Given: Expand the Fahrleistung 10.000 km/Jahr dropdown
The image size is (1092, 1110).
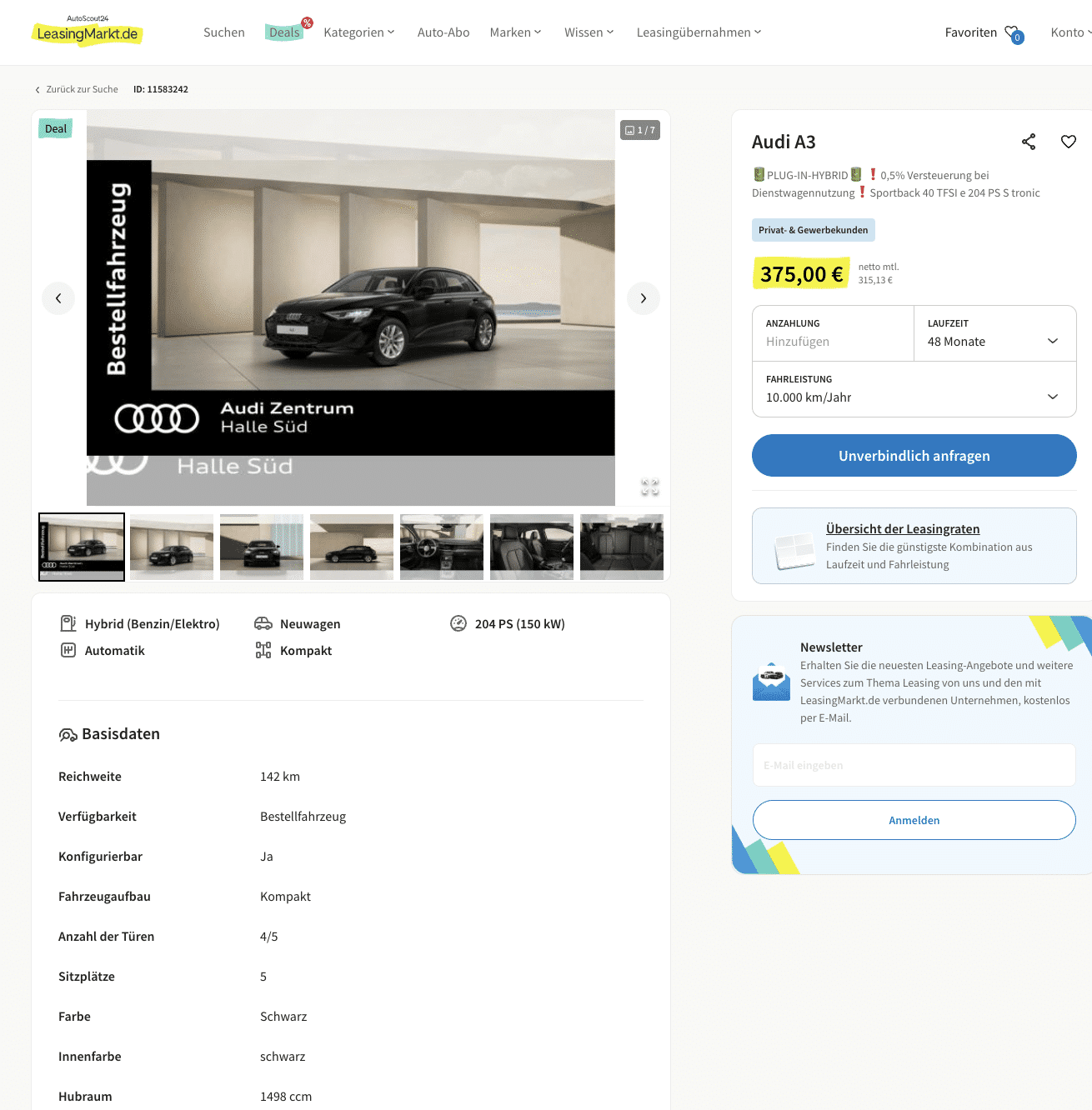Looking at the screenshot, I should 914,389.
